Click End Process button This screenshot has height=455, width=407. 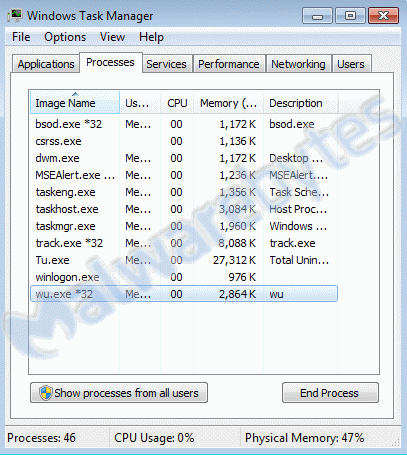[330, 393]
